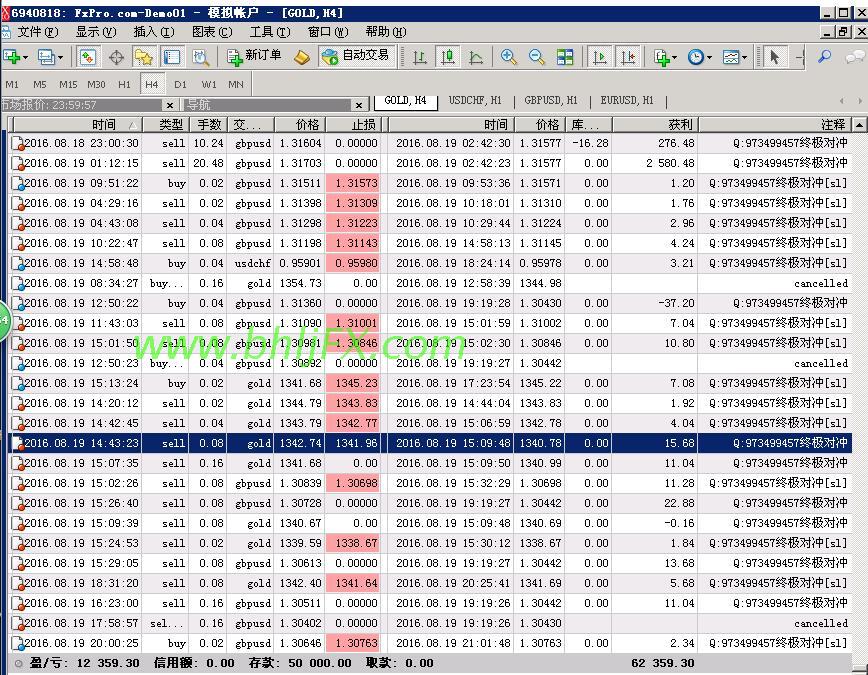Switch chart to line chart style

(x=476, y=57)
